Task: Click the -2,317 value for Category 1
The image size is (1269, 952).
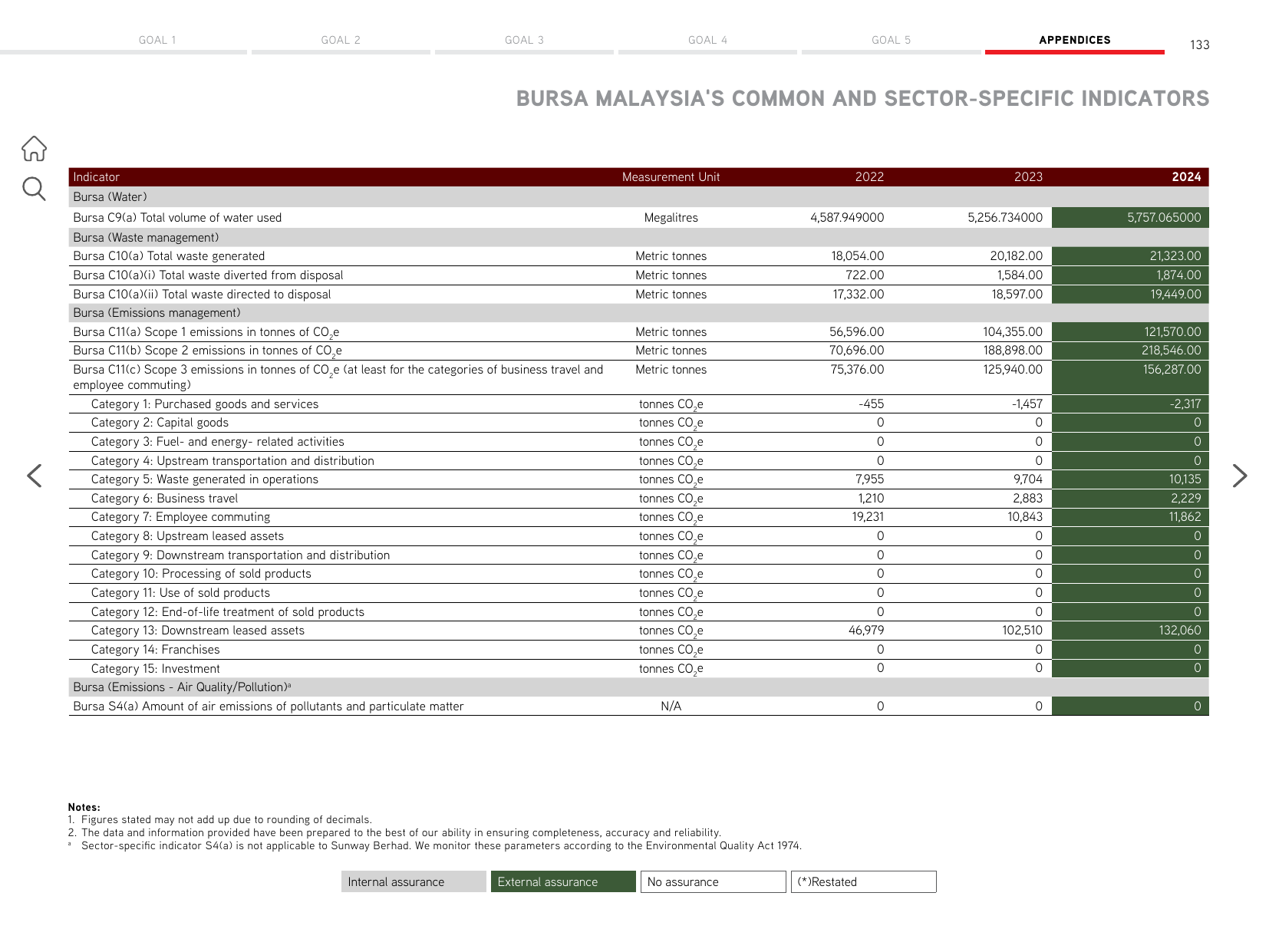Action: point(1186,404)
